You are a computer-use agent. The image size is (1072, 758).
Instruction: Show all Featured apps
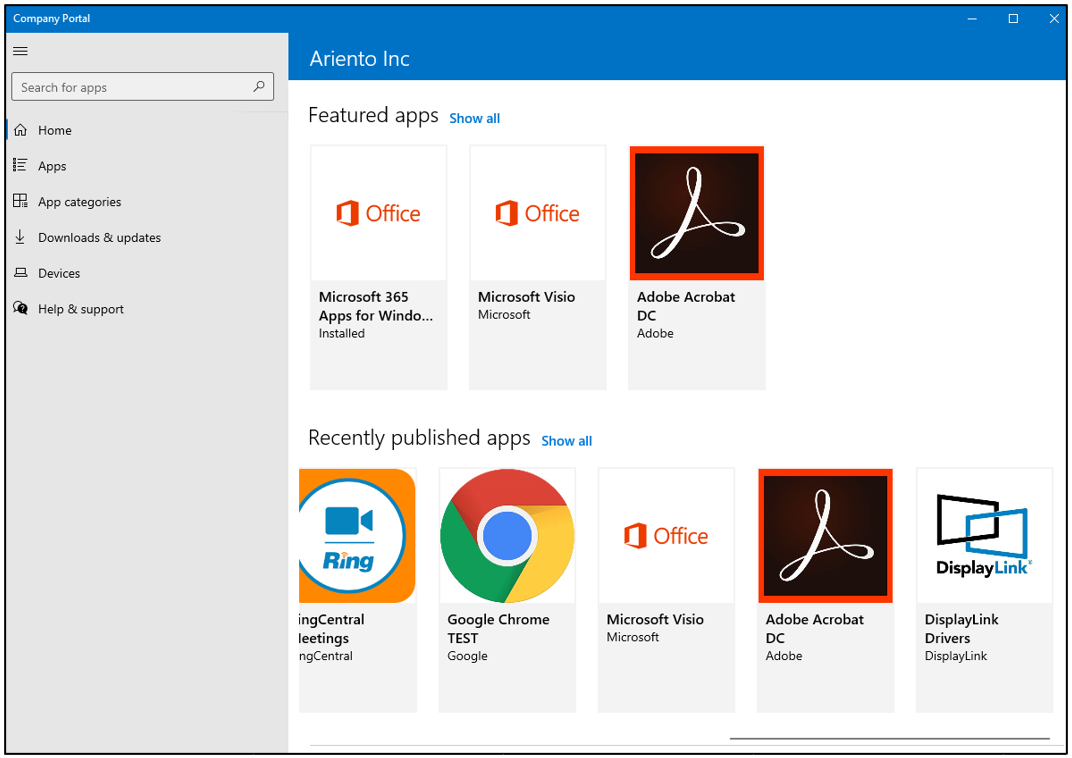pos(474,118)
